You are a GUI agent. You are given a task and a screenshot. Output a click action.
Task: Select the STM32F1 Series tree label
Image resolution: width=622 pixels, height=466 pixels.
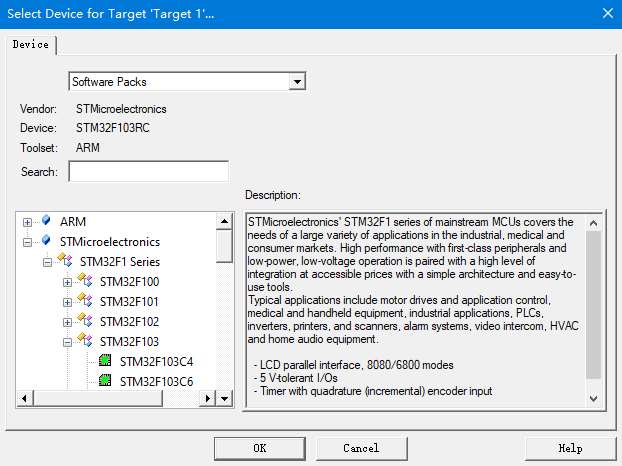click(120, 262)
